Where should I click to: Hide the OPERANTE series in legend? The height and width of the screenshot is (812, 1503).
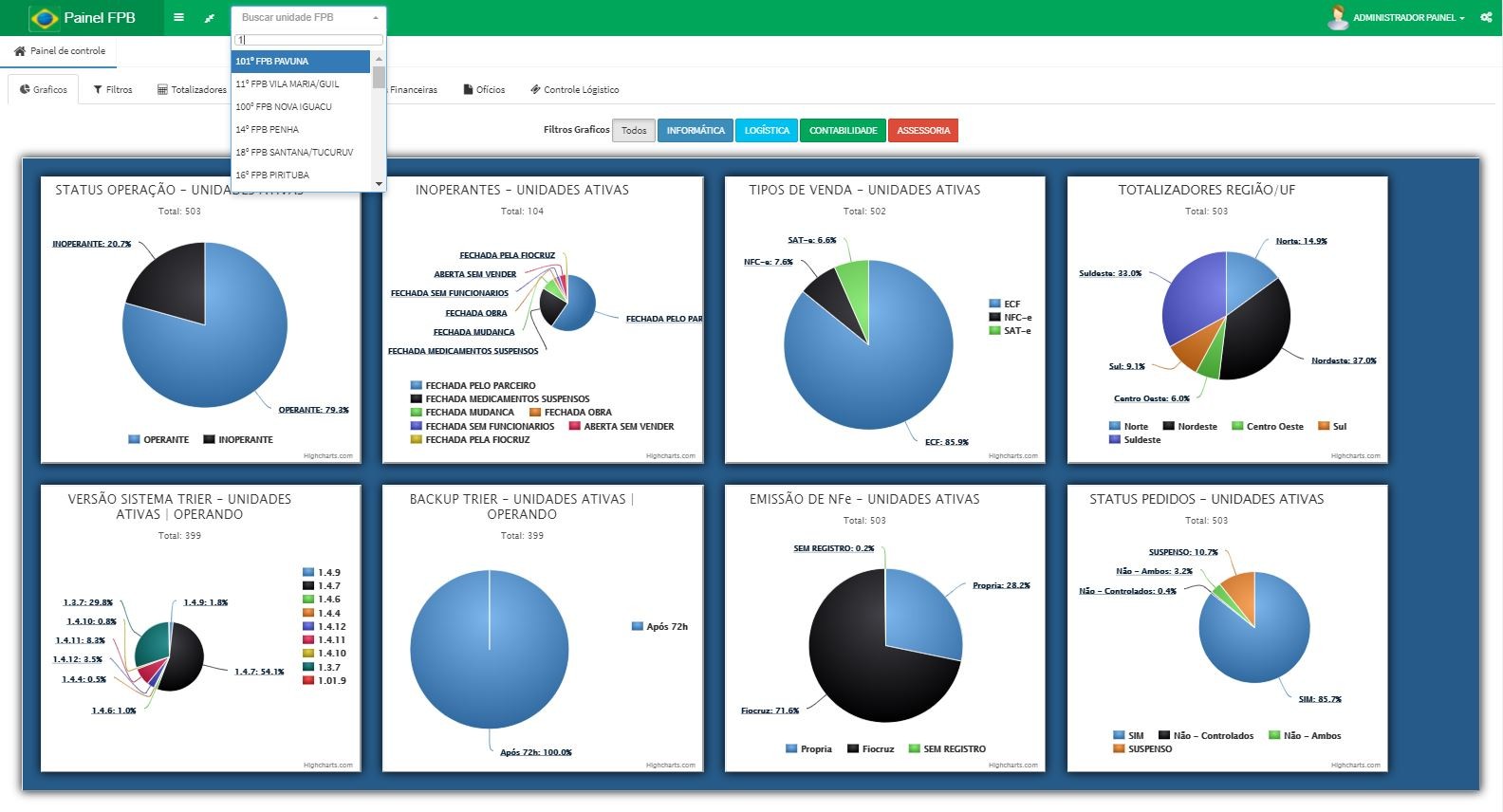[158, 440]
